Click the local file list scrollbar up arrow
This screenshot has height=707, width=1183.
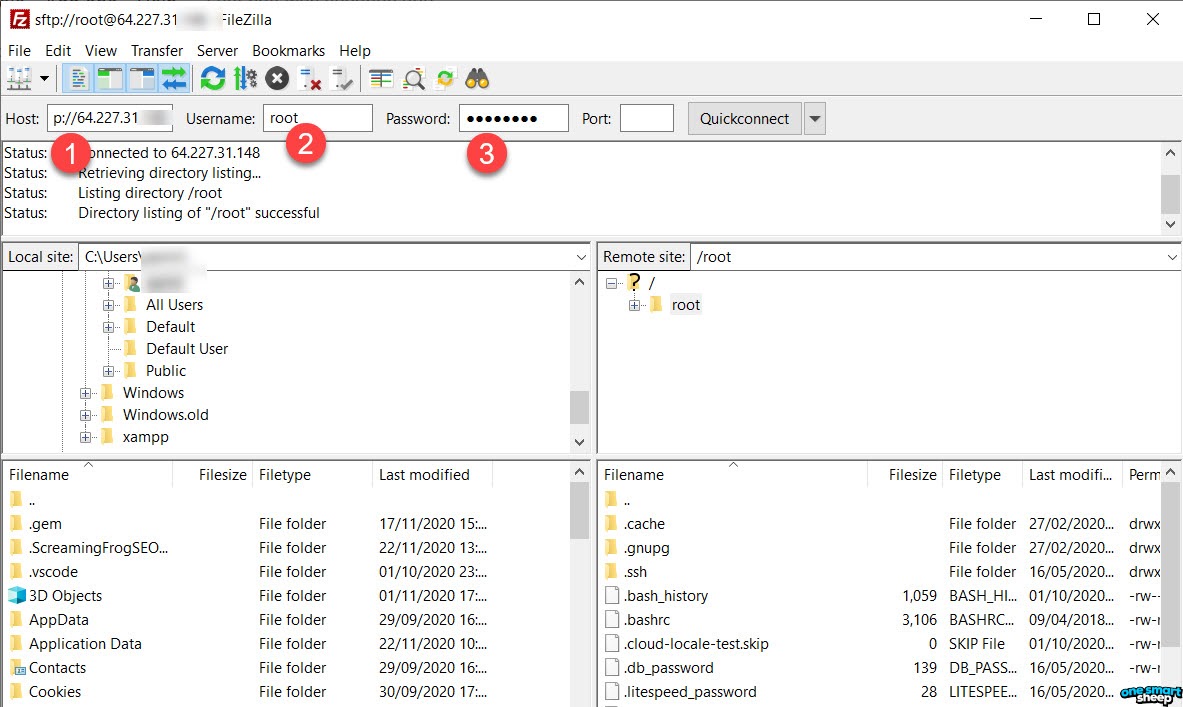click(x=579, y=472)
